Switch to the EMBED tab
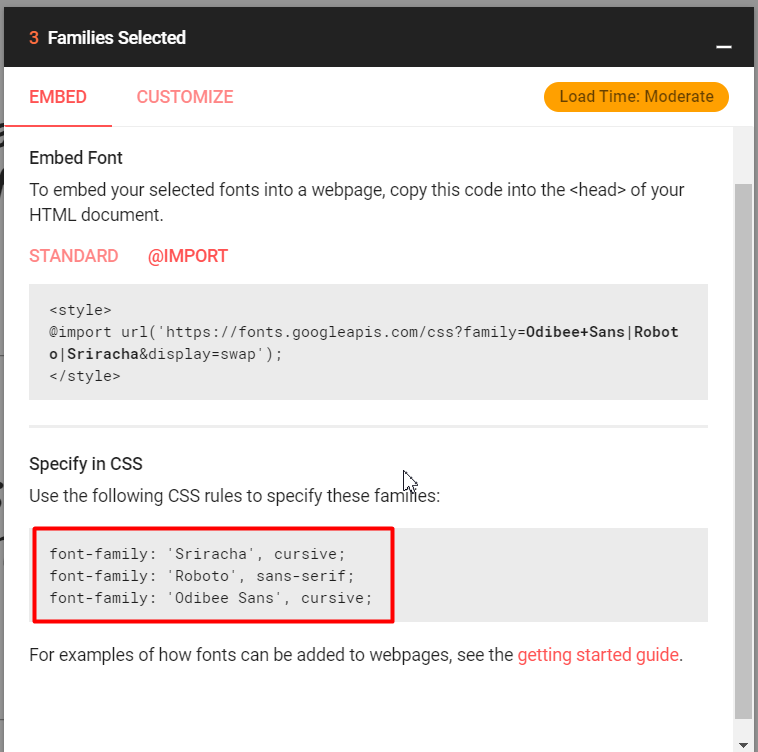This screenshot has width=758, height=752. (58, 97)
